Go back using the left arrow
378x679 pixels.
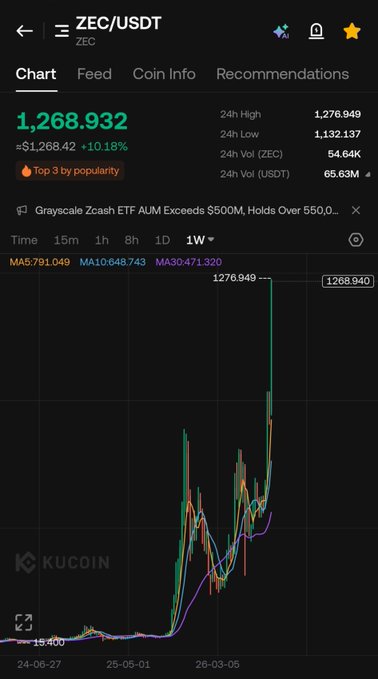point(25,31)
